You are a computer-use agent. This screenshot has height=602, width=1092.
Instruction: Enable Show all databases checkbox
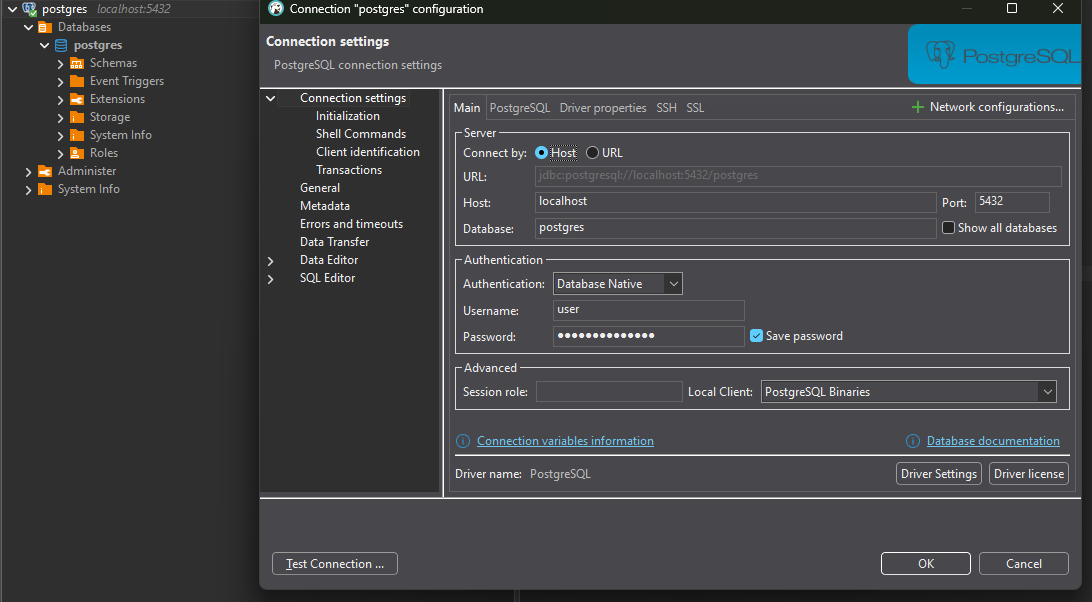click(x=948, y=228)
